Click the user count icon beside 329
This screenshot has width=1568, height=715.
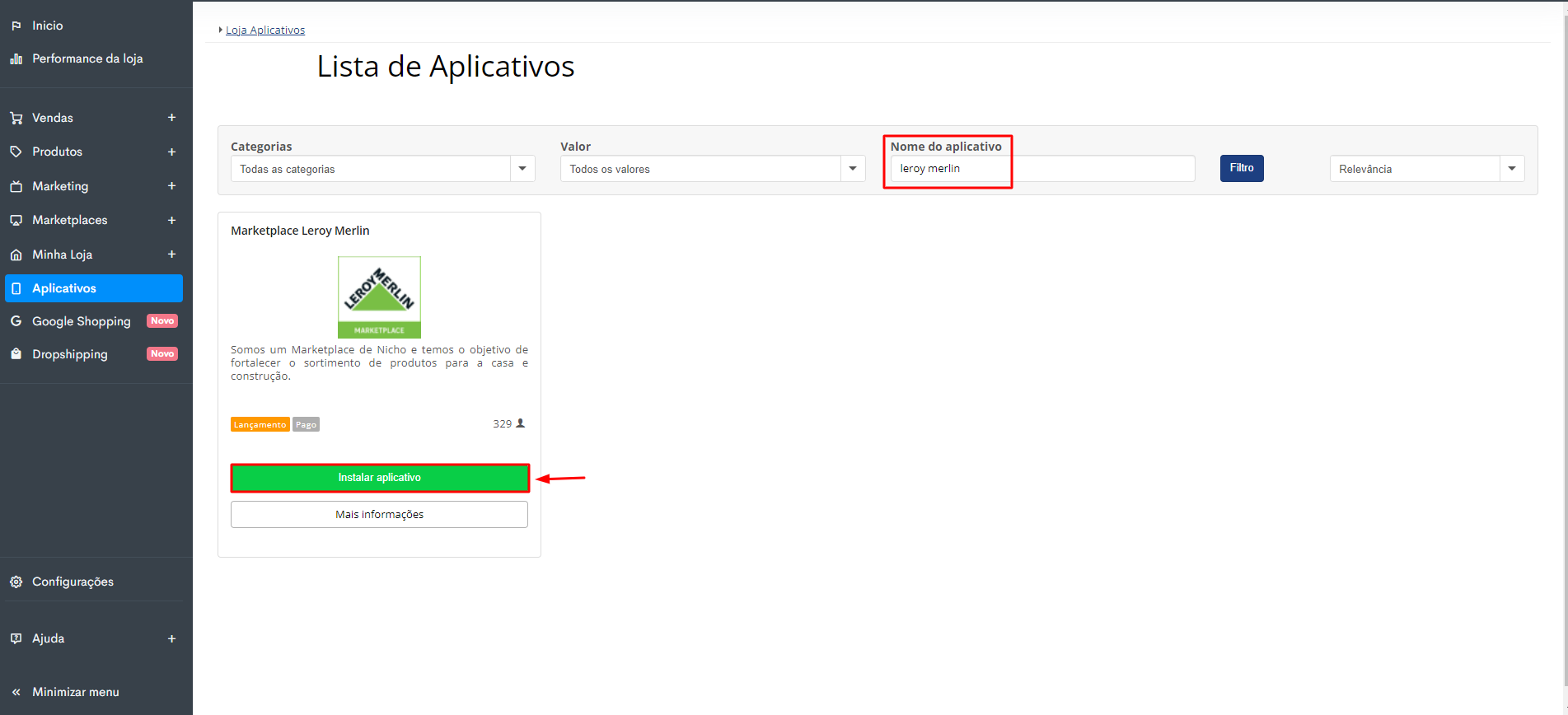click(x=520, y=423)
